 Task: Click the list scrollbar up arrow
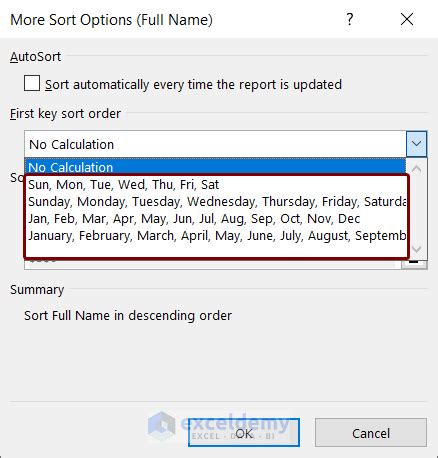(x=416, y=169)
